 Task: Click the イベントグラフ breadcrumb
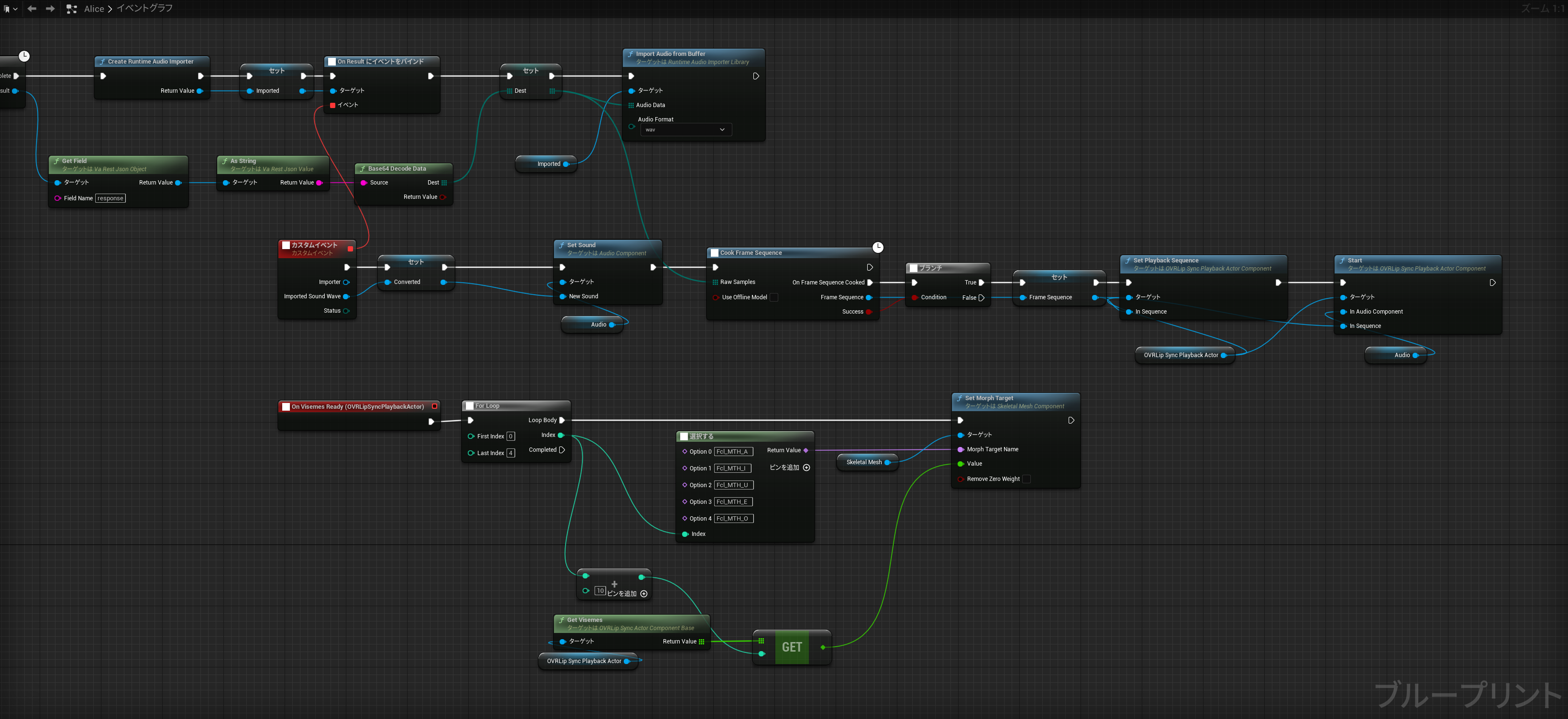[x=145, y=9]
